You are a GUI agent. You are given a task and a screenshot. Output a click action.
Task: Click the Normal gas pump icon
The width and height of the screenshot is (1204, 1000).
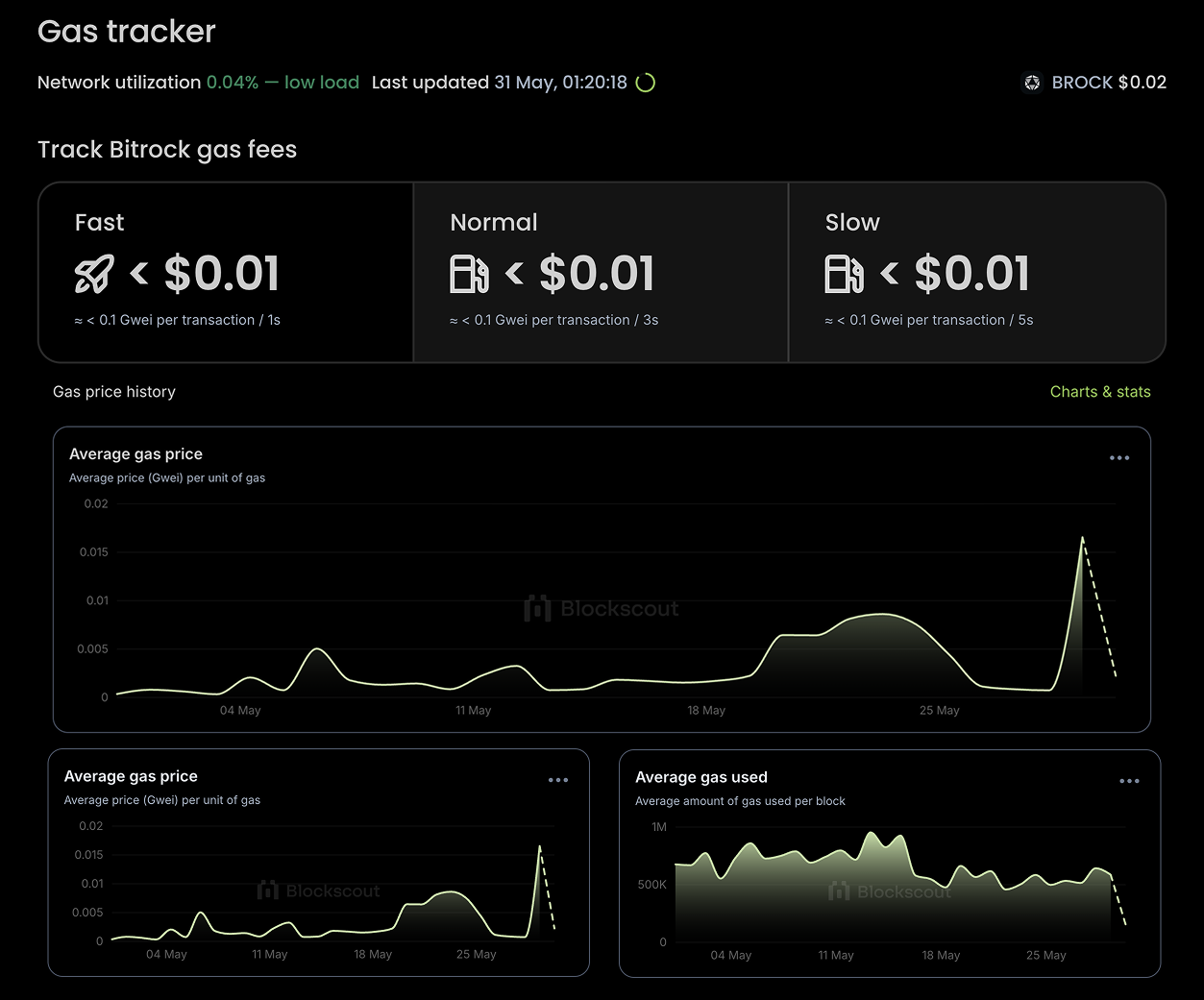pos(469,275)
